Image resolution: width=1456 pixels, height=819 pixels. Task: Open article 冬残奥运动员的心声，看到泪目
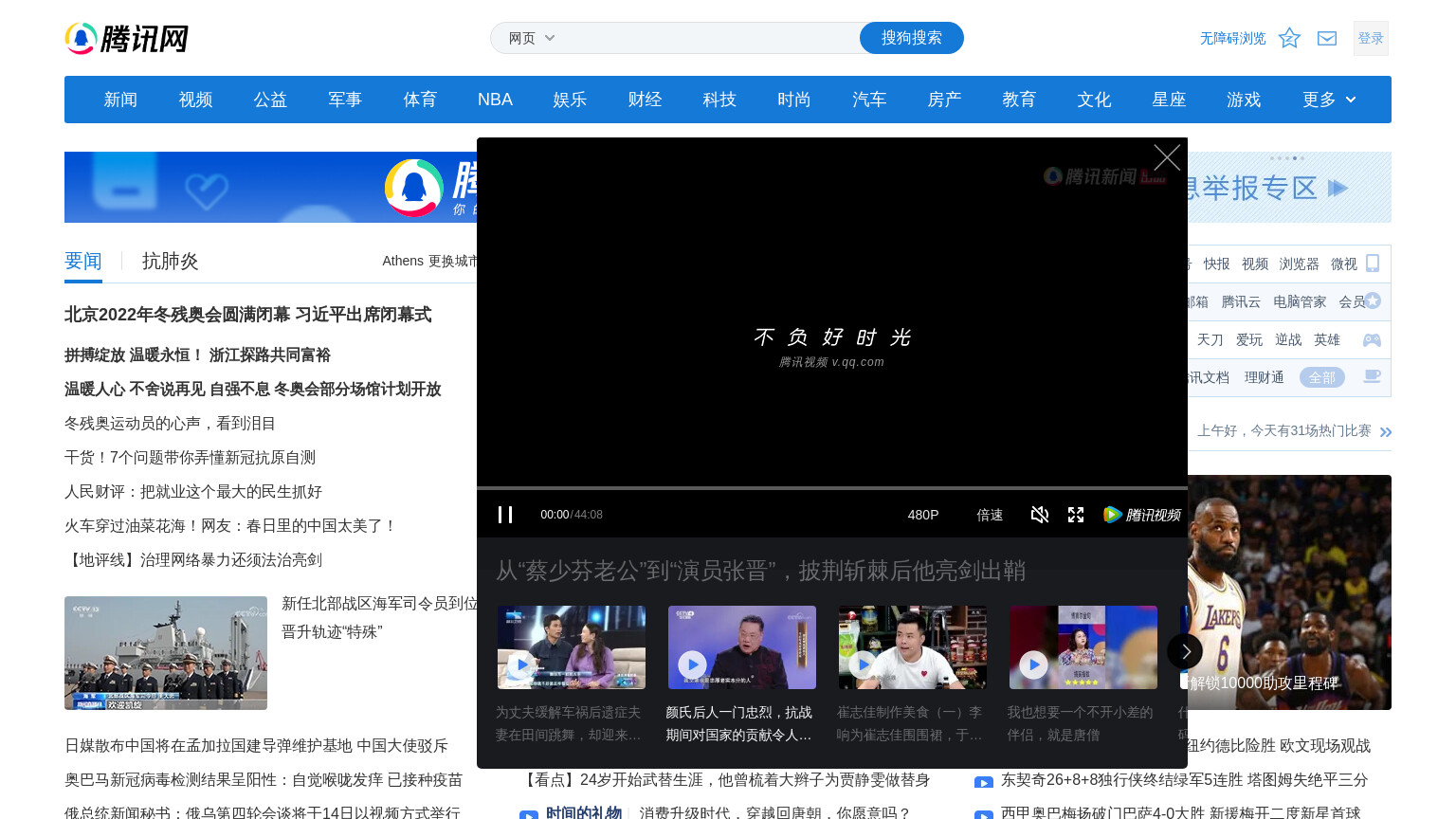click(170, 424)
